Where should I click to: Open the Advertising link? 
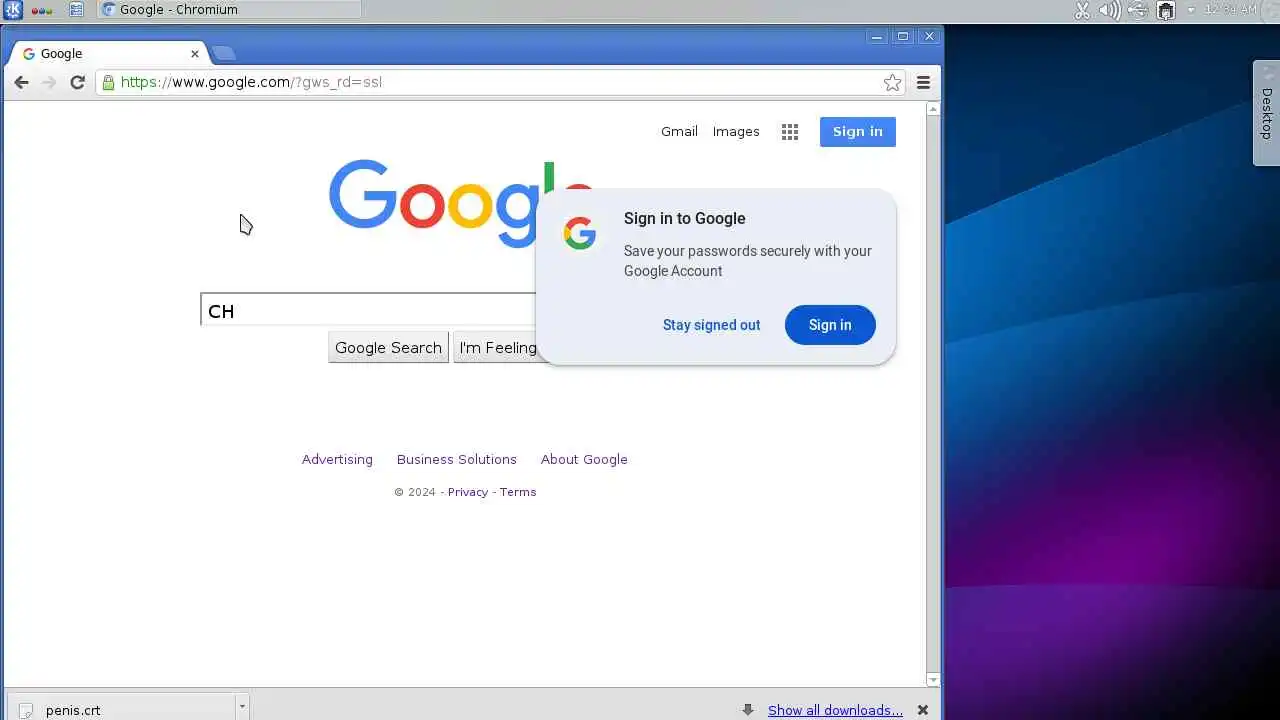coord(337,459)
